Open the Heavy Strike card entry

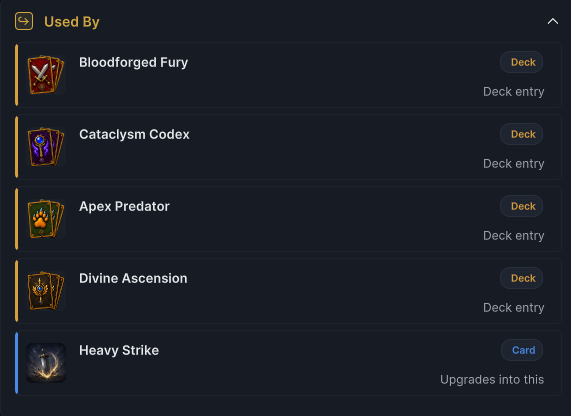[288, 363]
